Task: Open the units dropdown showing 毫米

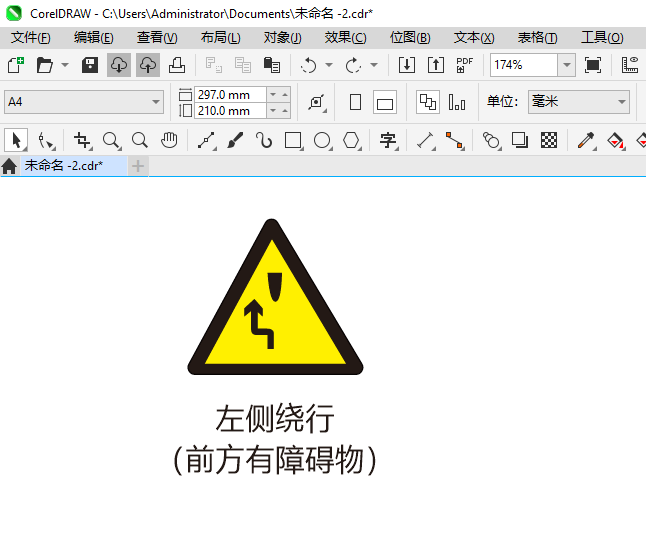Action: click(579, 102)
